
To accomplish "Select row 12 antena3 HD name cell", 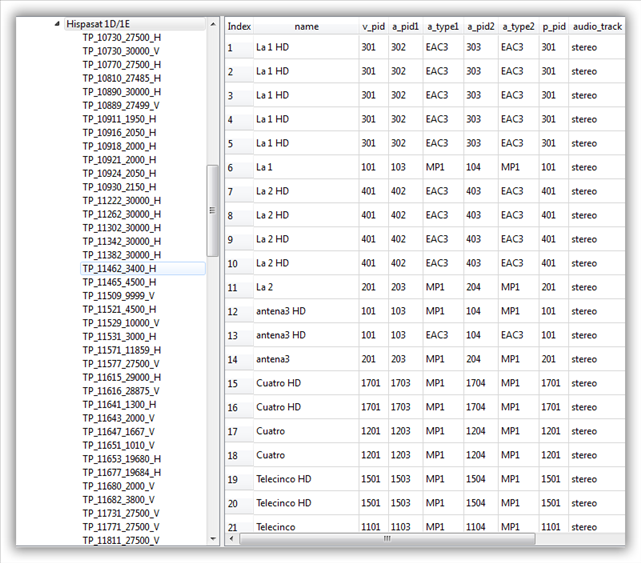I will pos(306,311).
